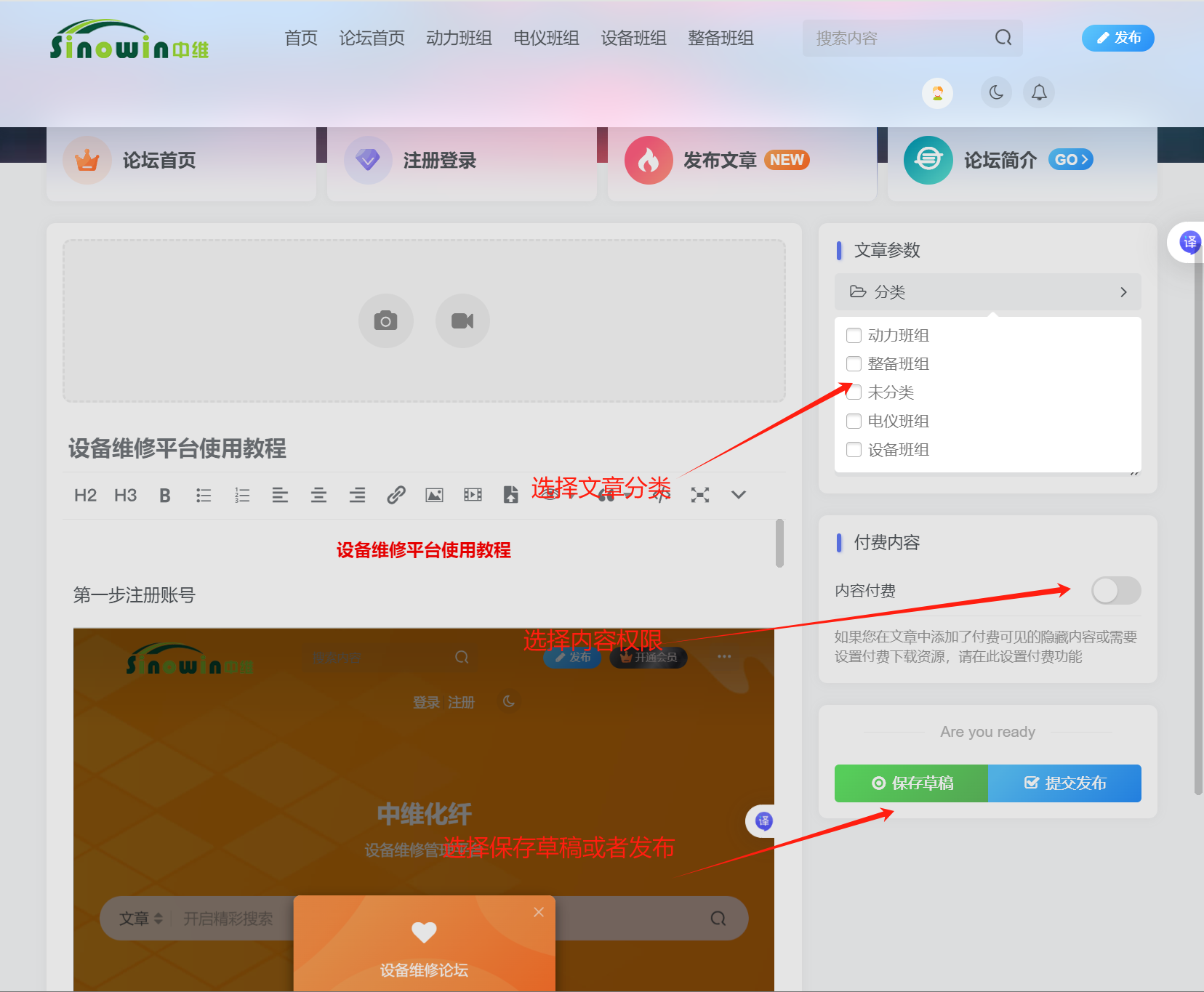
Task: Open the user avatar menu
Action: [937, 93]
